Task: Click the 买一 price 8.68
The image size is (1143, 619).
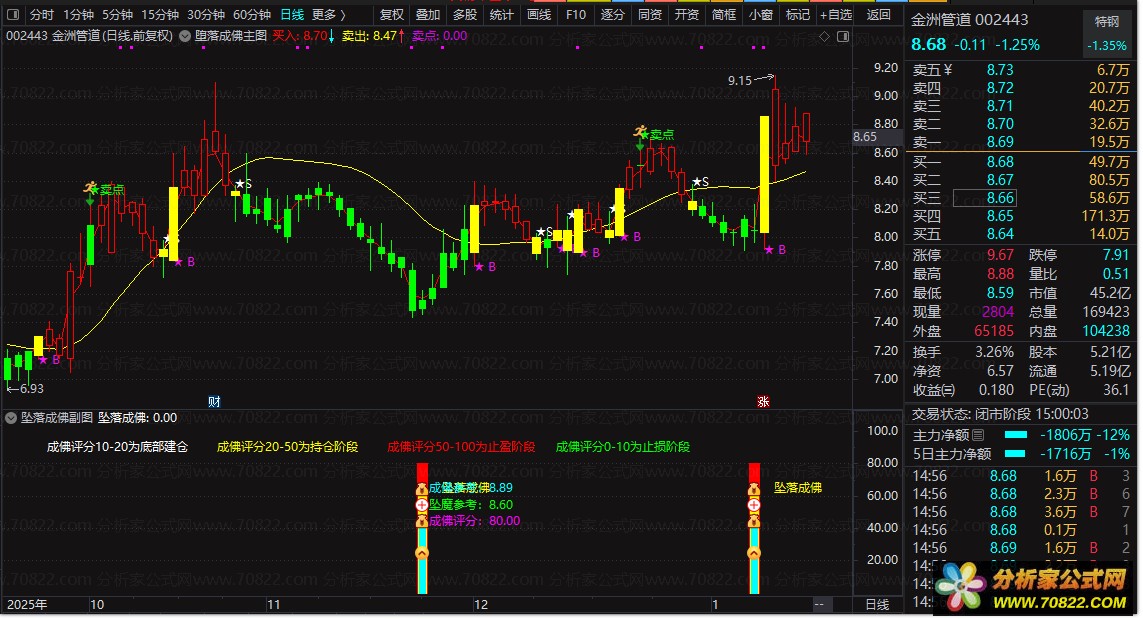Action: click(1000, 162)
